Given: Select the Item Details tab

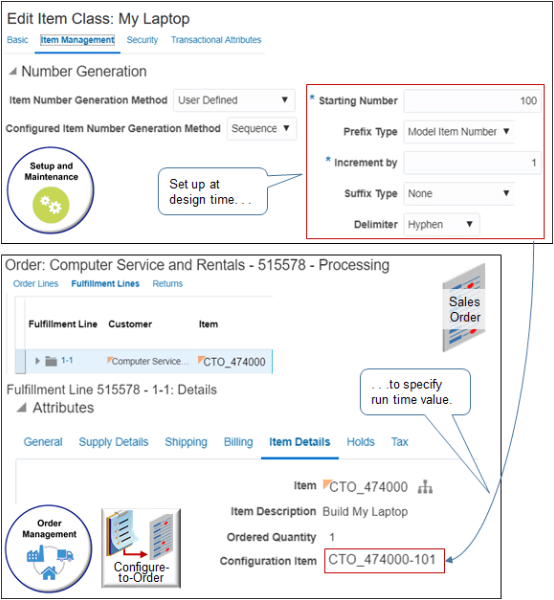Looking at the screenshot, I should point(300,442).
